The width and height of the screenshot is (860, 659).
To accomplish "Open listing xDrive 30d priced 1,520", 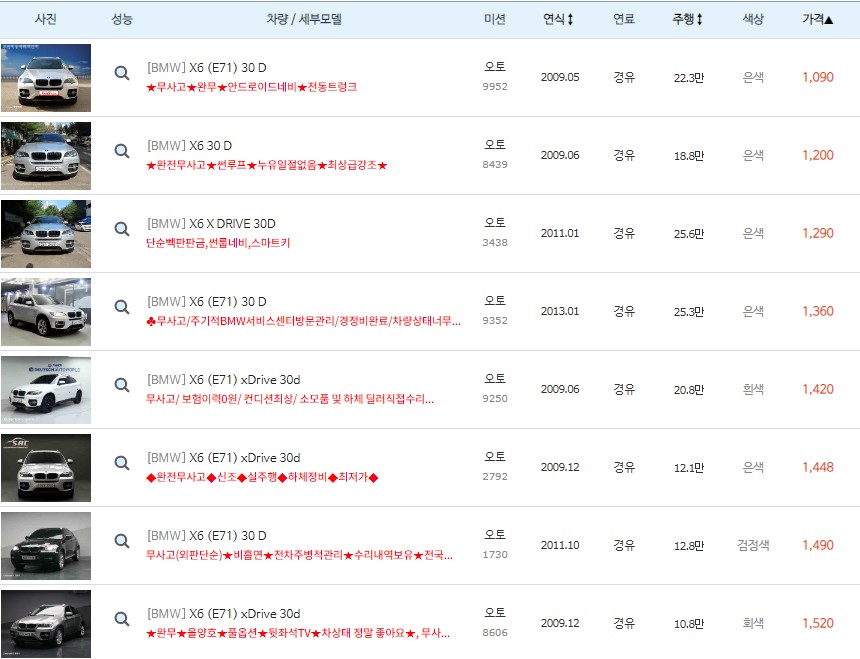I will coord(223,614).
